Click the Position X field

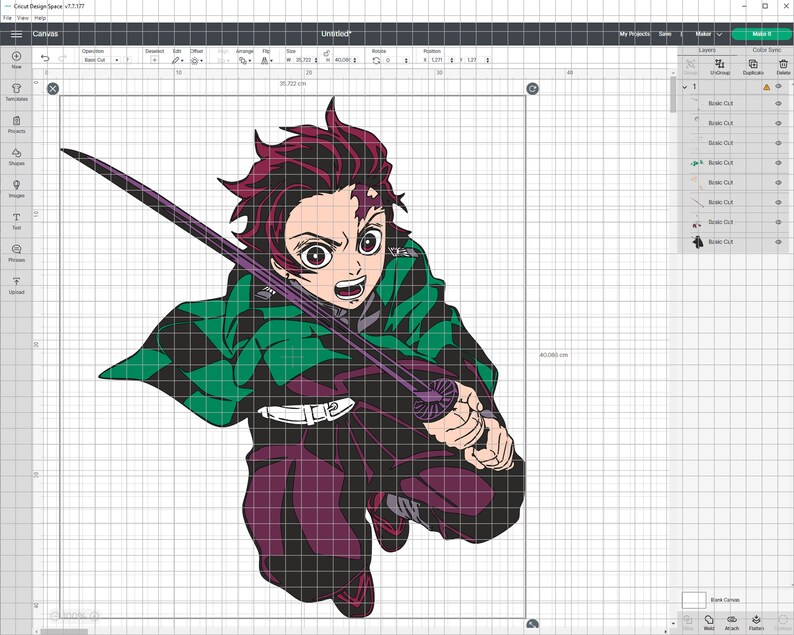pos(441,60)
